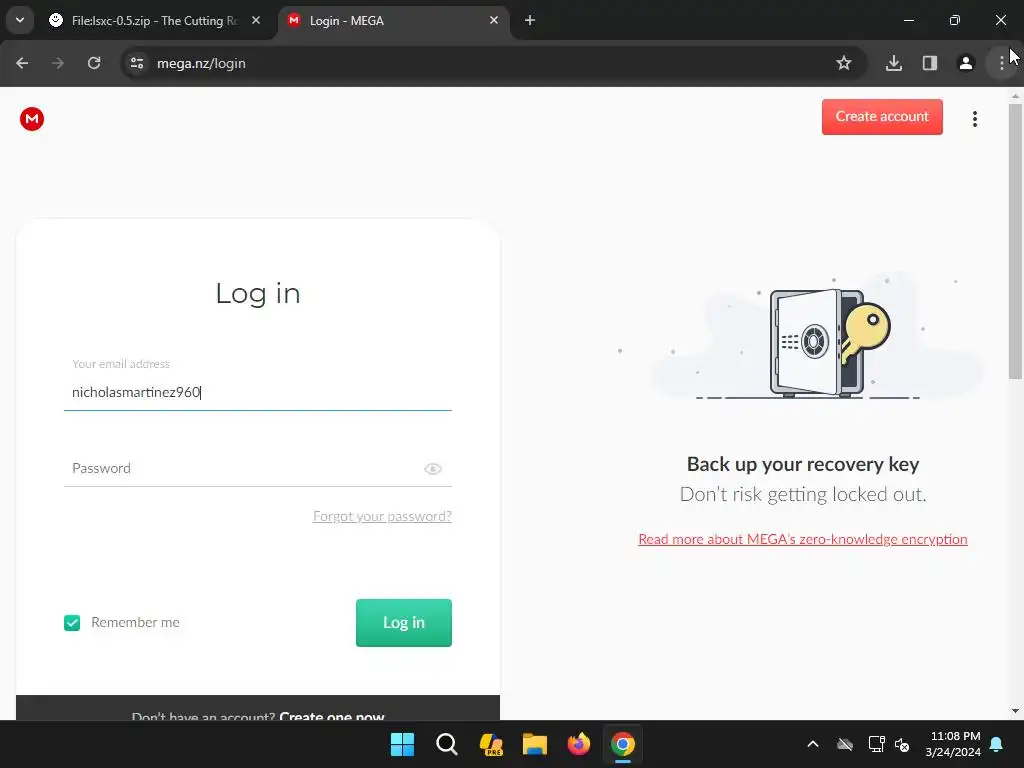Click the Remember me label
Screen dimensions: 1024x768
[x=135, y=622]
